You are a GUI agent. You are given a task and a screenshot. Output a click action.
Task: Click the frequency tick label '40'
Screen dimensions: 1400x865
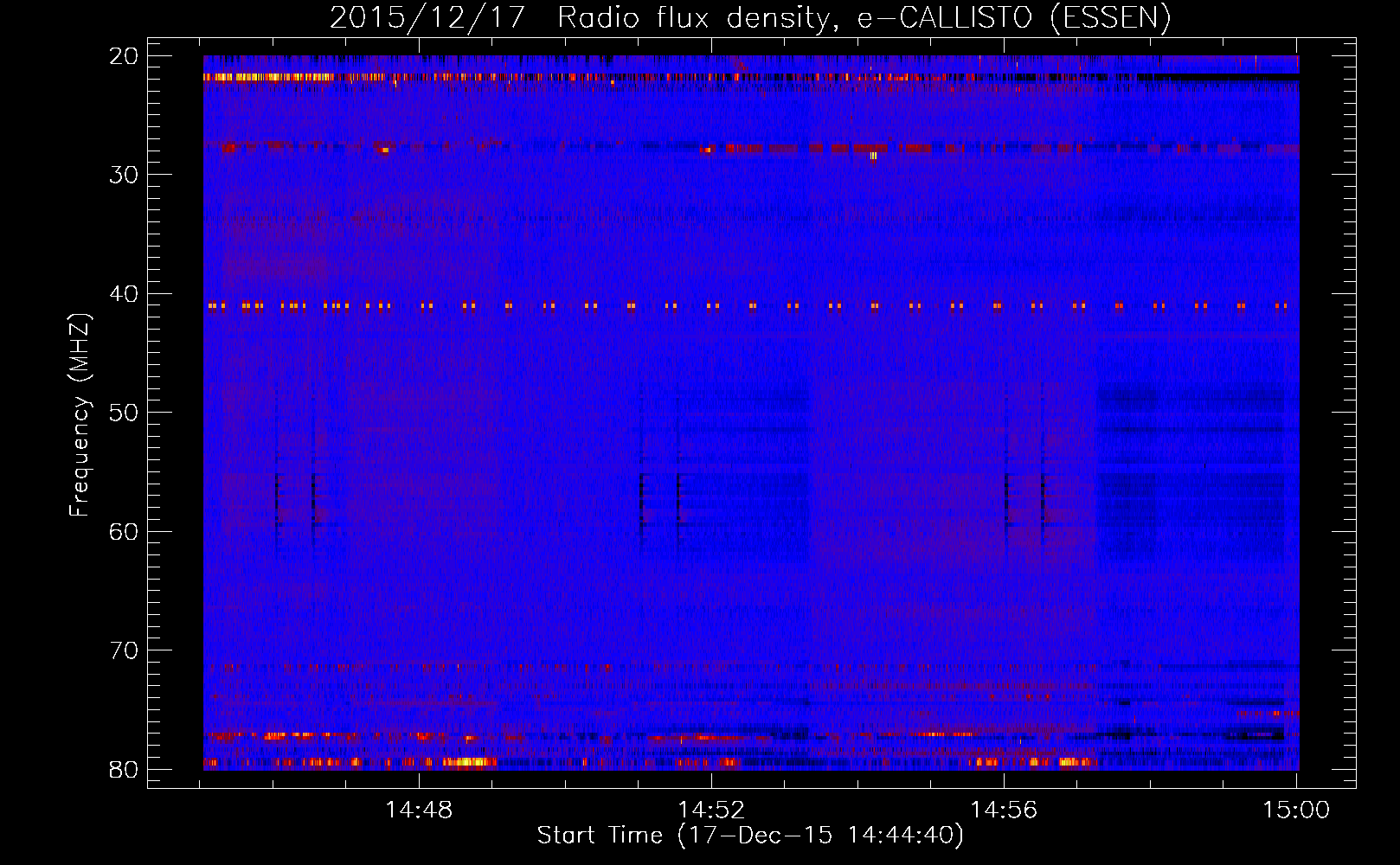coord(124,294)
